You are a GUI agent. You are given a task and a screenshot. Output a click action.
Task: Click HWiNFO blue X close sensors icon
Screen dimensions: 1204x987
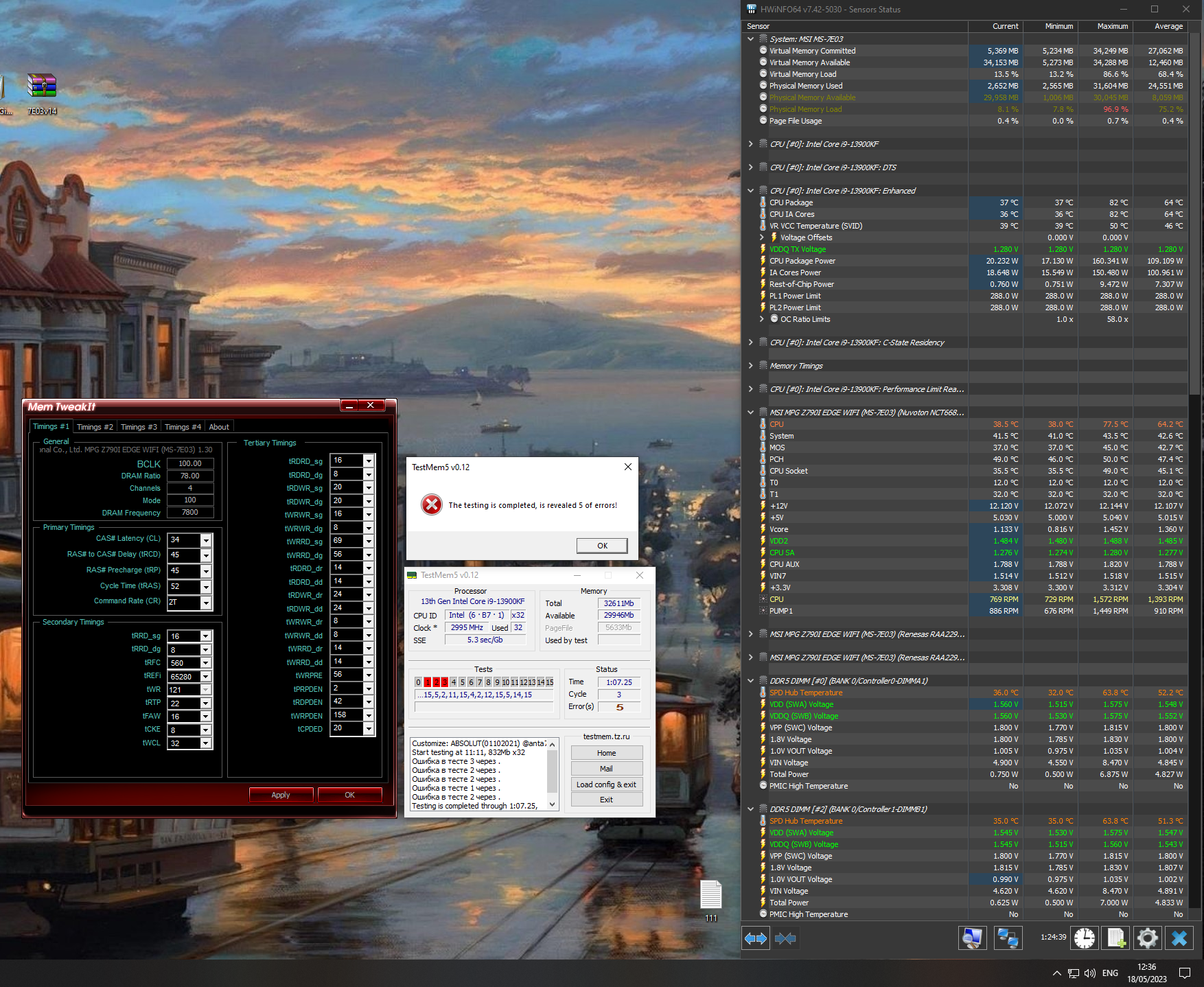click(x=1179, y=938)
